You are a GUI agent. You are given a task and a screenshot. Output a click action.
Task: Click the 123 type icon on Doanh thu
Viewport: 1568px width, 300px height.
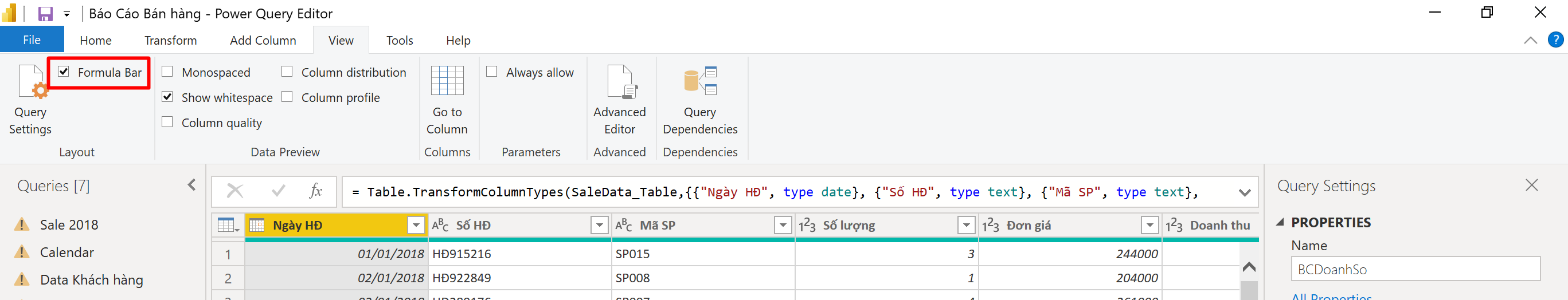point(1174,226)
